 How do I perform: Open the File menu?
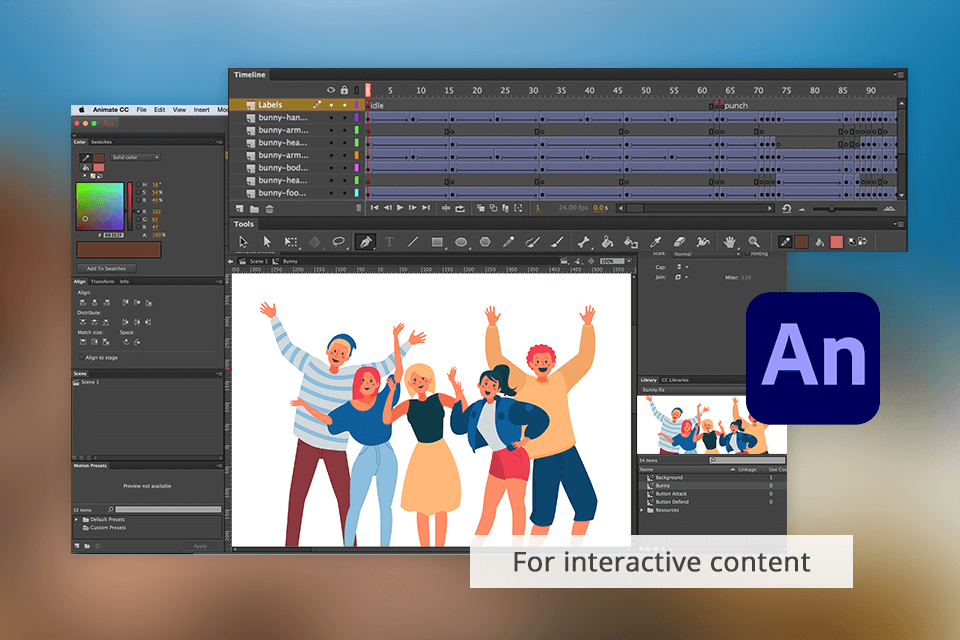click(141, 110)
